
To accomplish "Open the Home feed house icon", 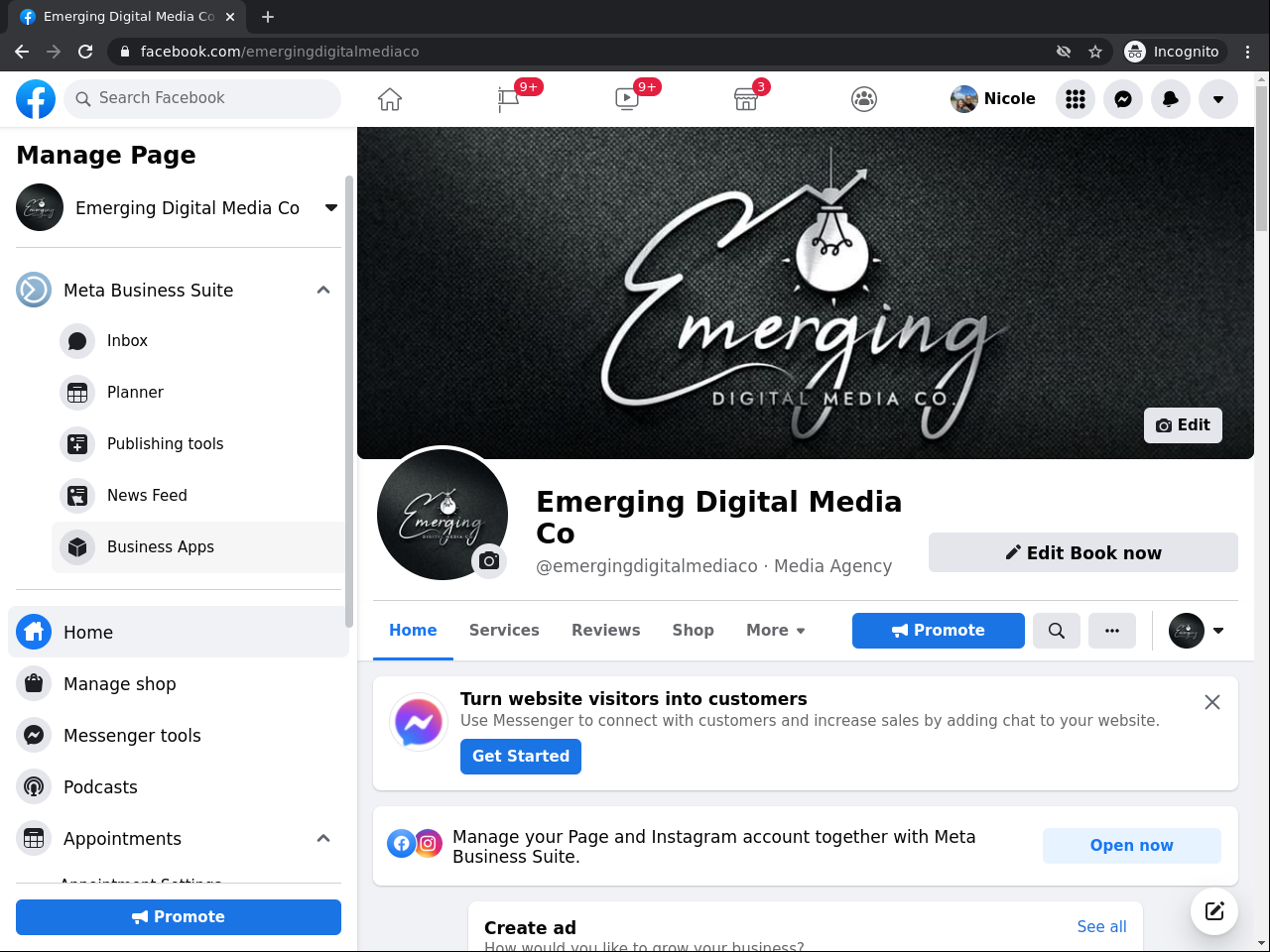I will 390,99.
